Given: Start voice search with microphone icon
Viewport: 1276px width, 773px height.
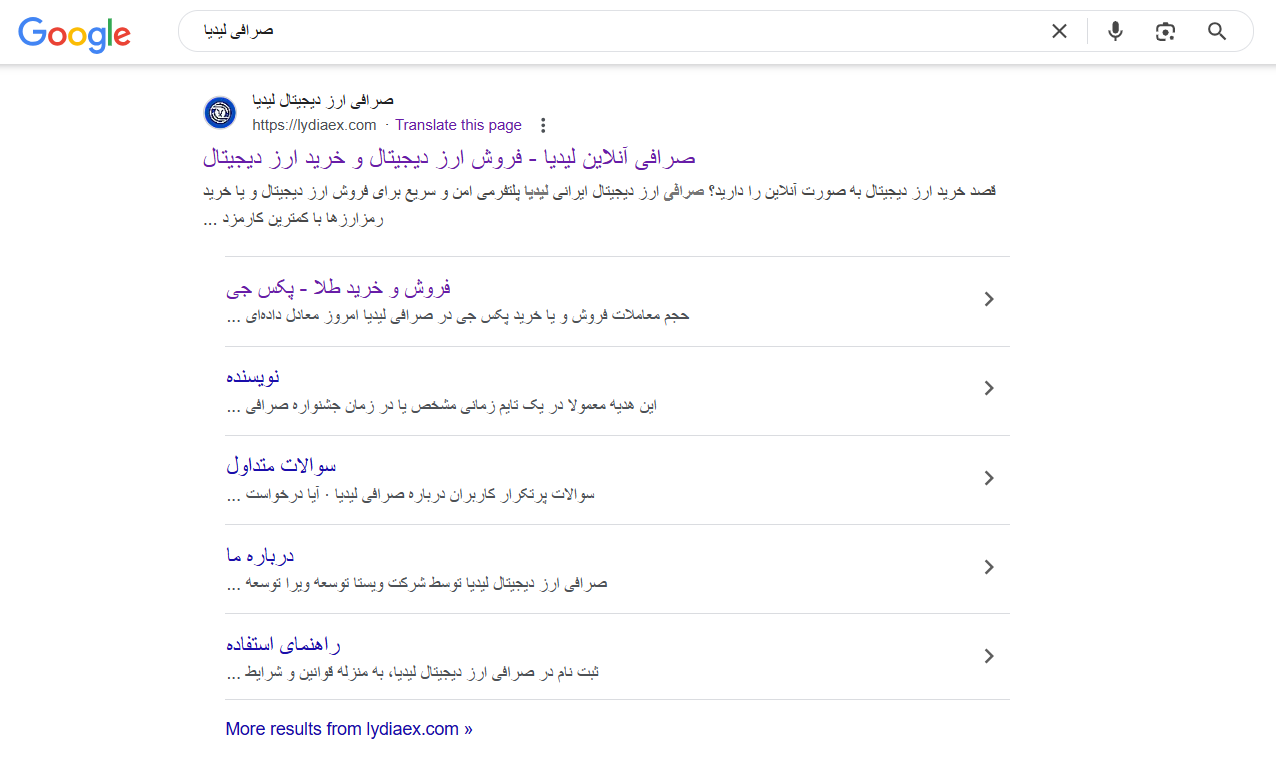Looking at the screenshot, I should click(x=1115, y=31).
